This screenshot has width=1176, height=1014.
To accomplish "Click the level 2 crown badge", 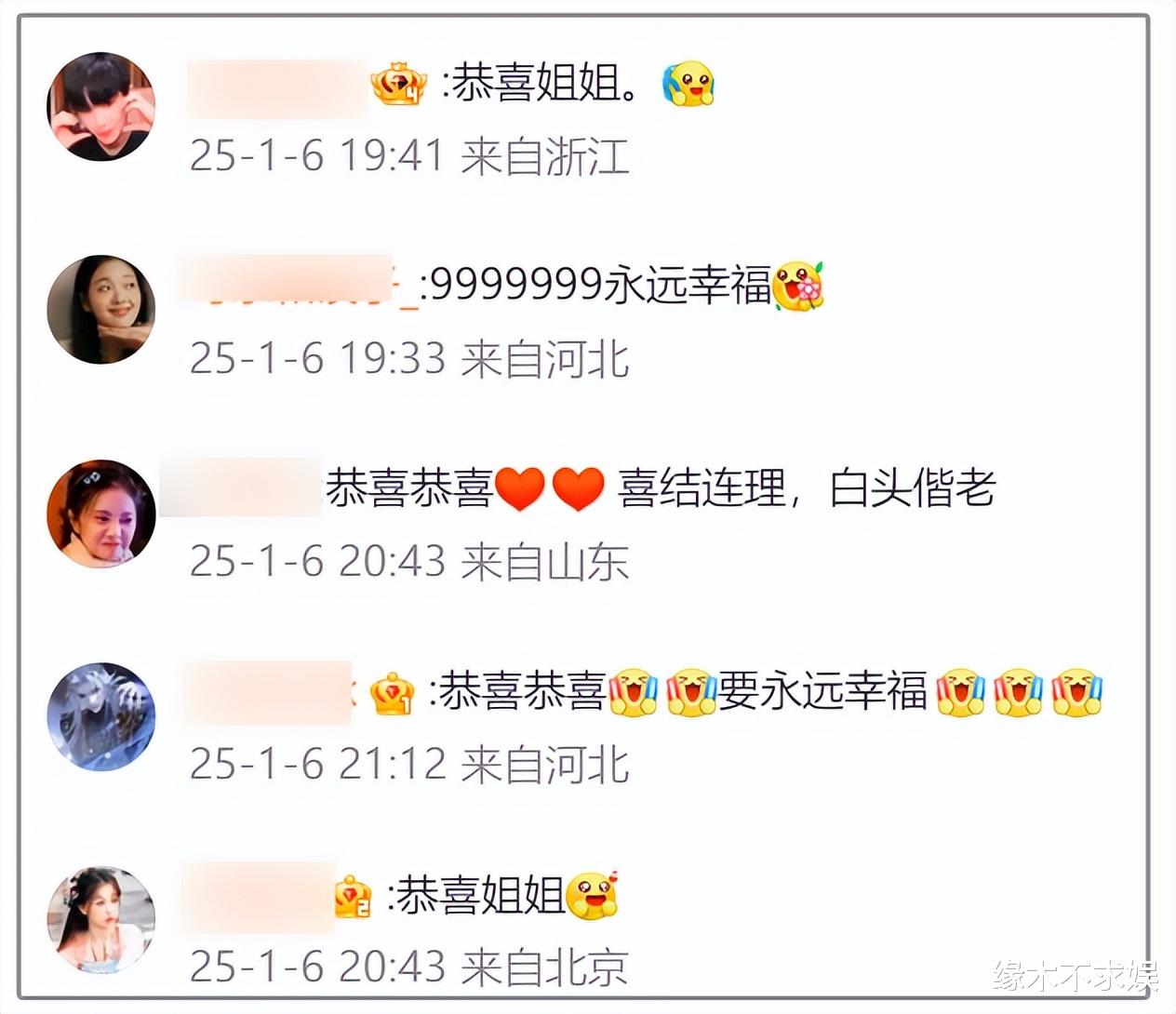I will coord(353,897).
